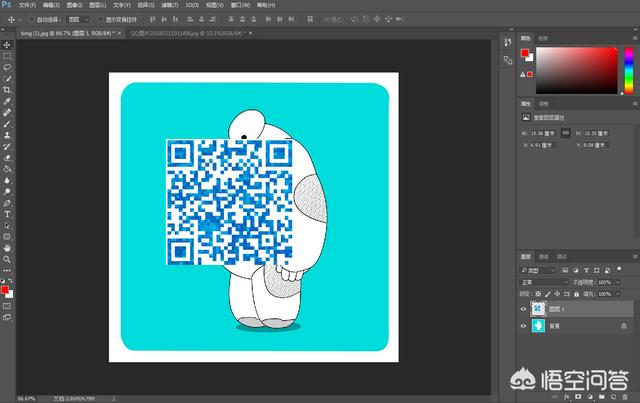Toggle Show Transform Controls checkbox
This screenshot has height=403, width=640.
(x=100, y=19)
